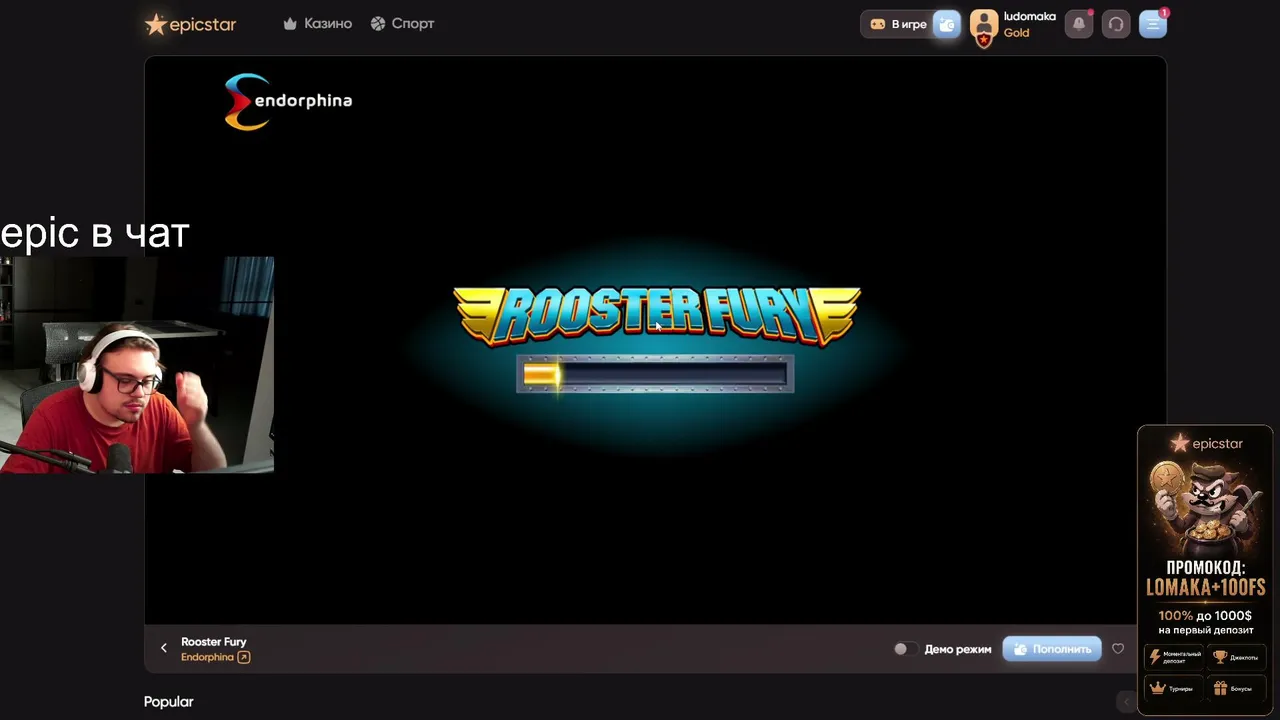Click the ludomaka username text
The height and width of the screenshot is (720, 1280).
click(1030, 17)
